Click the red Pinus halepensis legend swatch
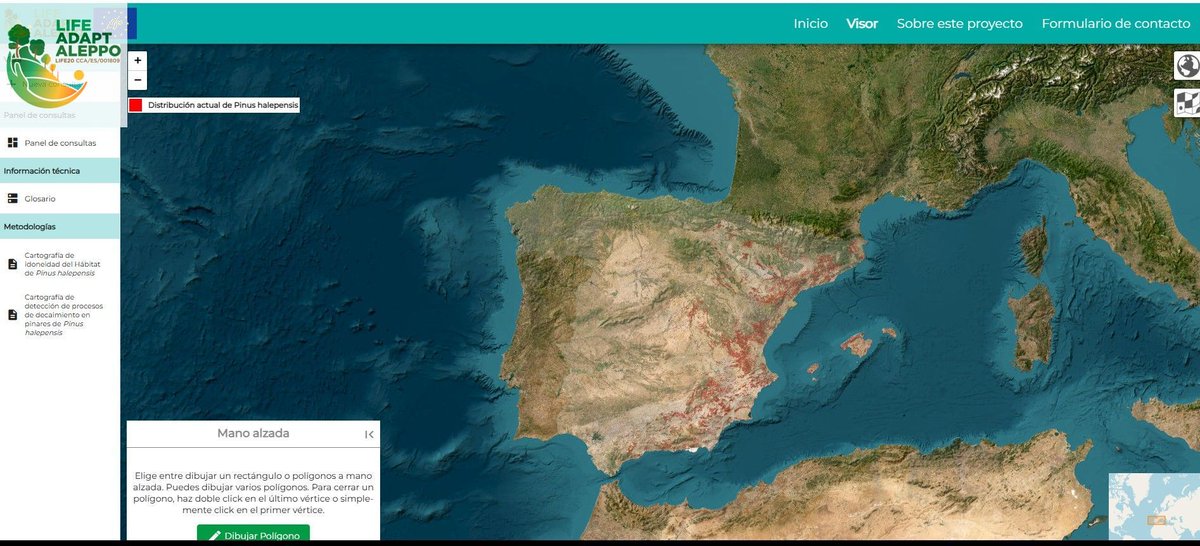 [135, 104]
